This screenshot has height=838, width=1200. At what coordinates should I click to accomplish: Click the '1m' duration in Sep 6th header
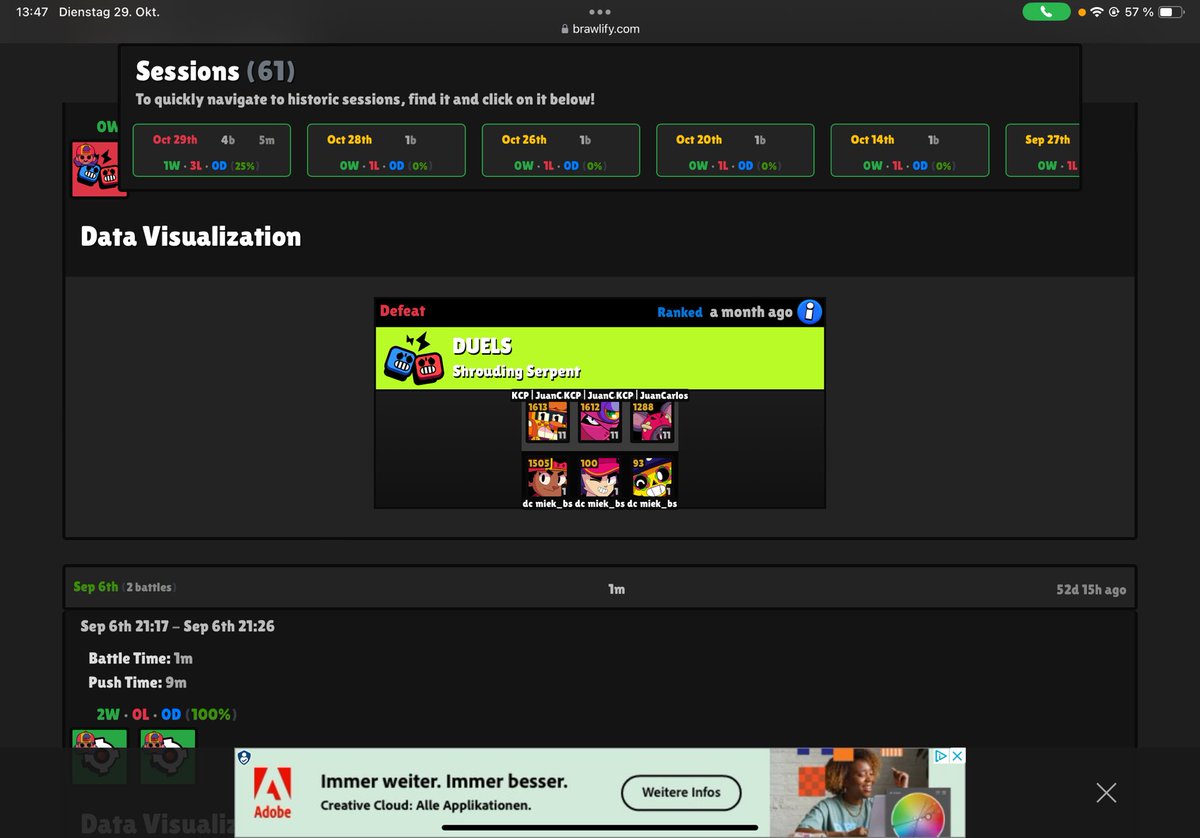pos(616,589)
